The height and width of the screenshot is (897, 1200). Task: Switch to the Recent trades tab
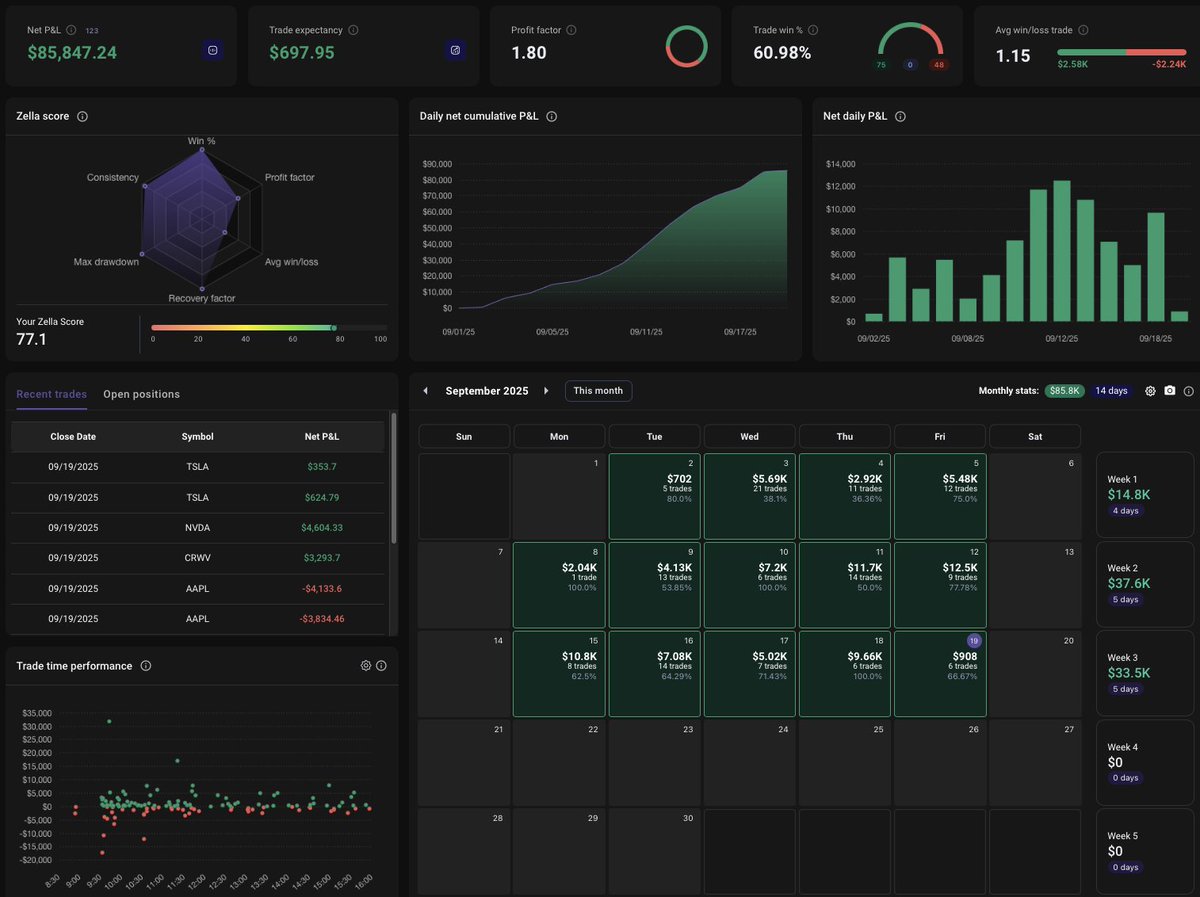pos(51,394)
